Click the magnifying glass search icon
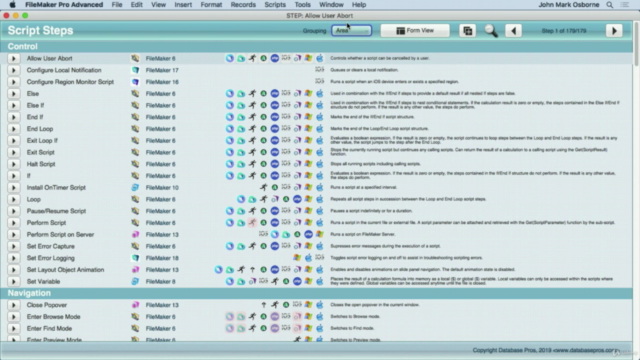Viewport: 640px width, 360px height. 491,31
